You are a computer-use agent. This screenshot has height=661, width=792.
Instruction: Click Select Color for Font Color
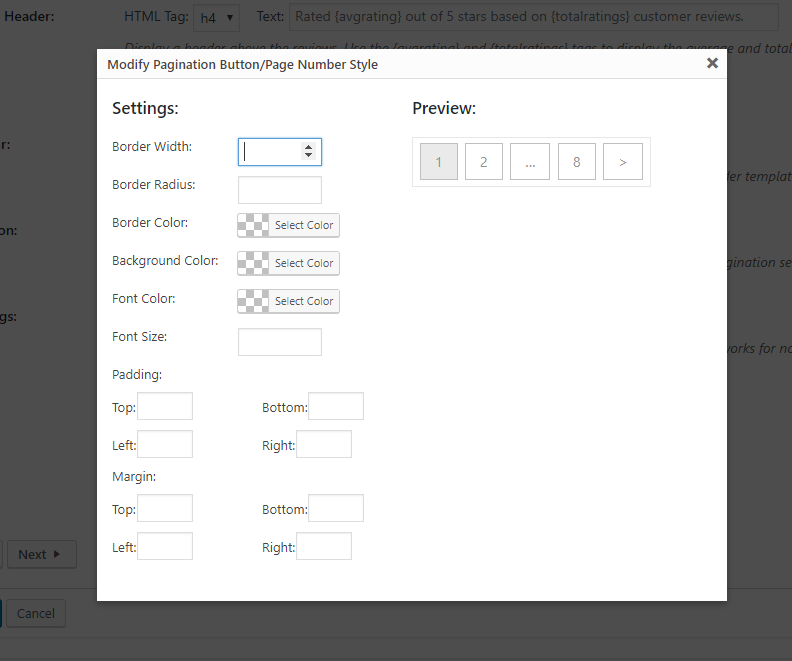304,301
